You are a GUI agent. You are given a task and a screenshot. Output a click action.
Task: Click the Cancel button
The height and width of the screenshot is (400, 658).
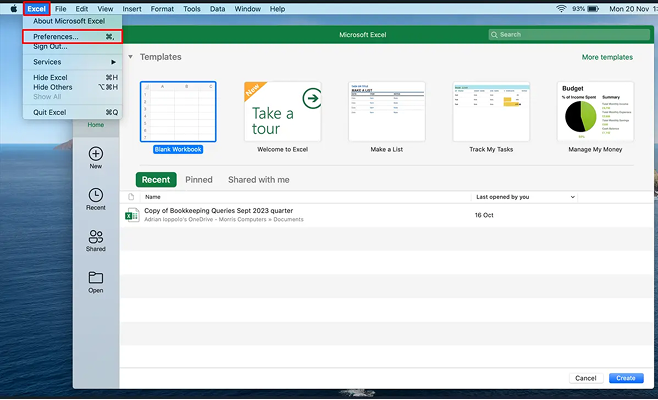tap(586, 378)
